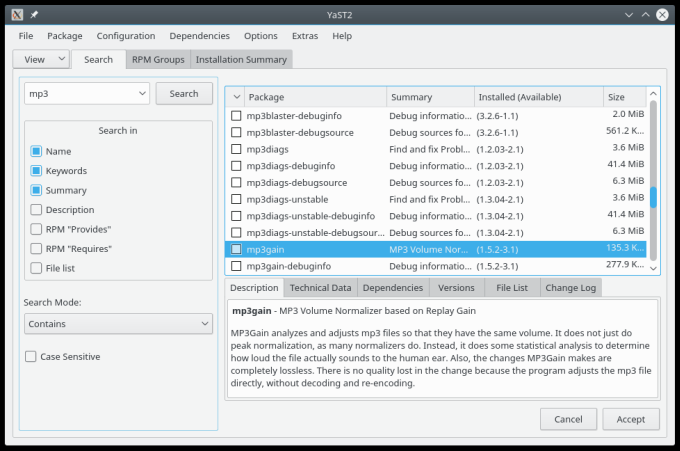Viewport: 680px width, 451px height.
Task: Click the package list vertical scrollbar handle
Action: pyautogui.click(x=653, y=197)
